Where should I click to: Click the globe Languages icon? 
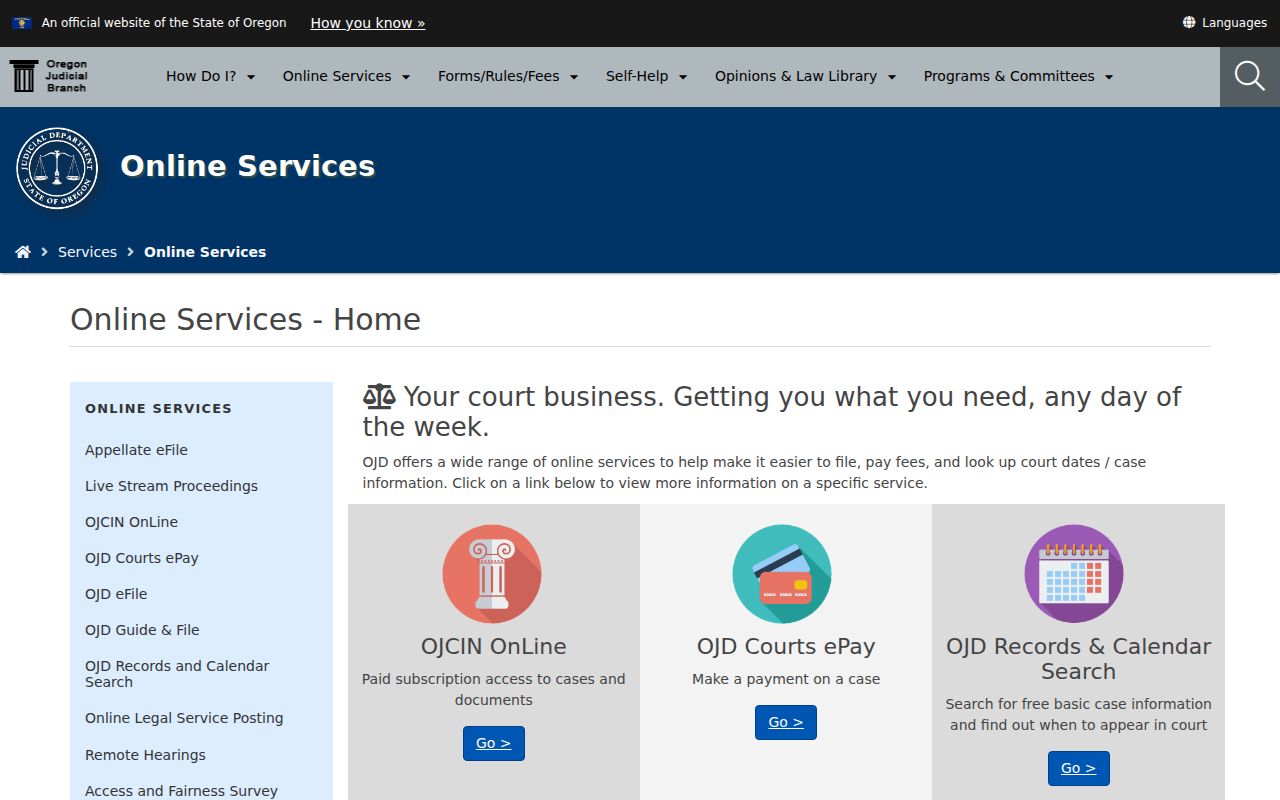pos(1189,22)
